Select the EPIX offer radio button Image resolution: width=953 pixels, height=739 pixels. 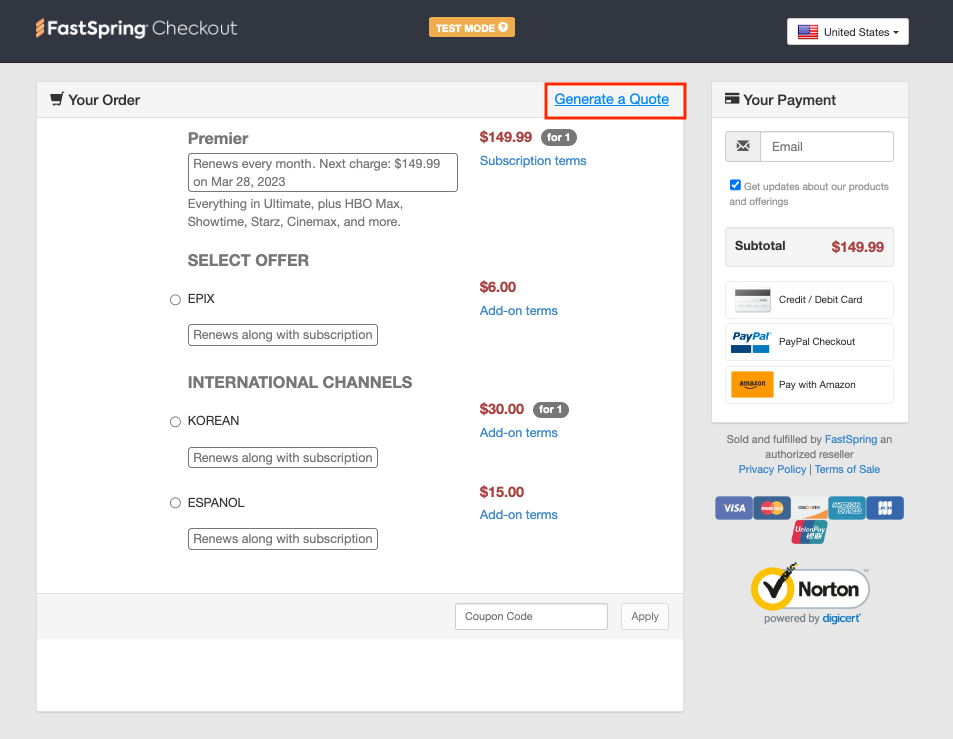(175, 300)
